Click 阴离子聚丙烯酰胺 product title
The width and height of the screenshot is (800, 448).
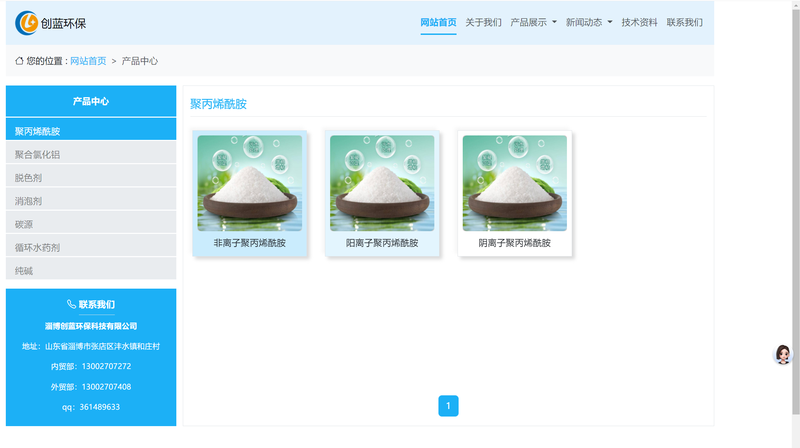tap(515, 243)
